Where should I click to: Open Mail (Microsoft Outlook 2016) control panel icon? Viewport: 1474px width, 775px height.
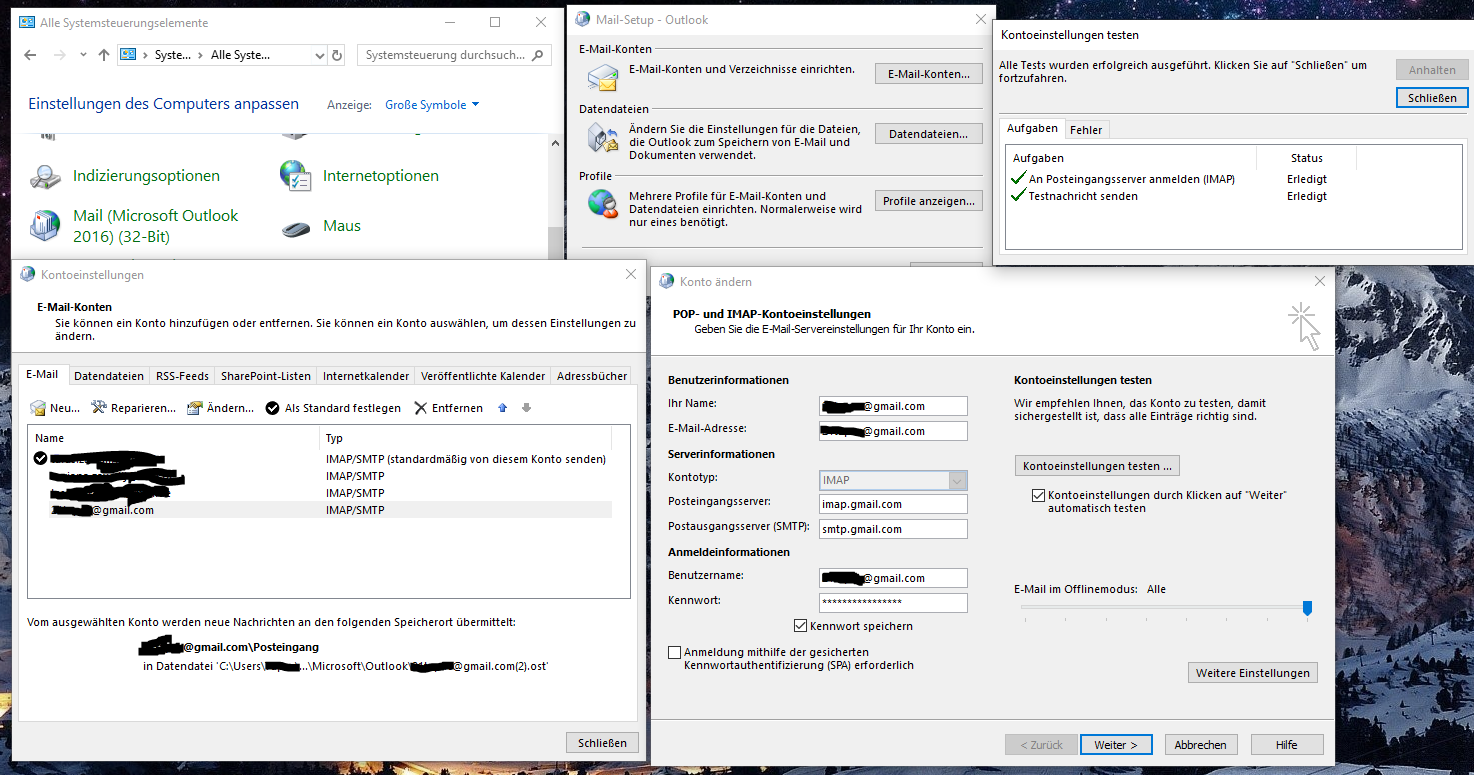[x=46, y=226]
